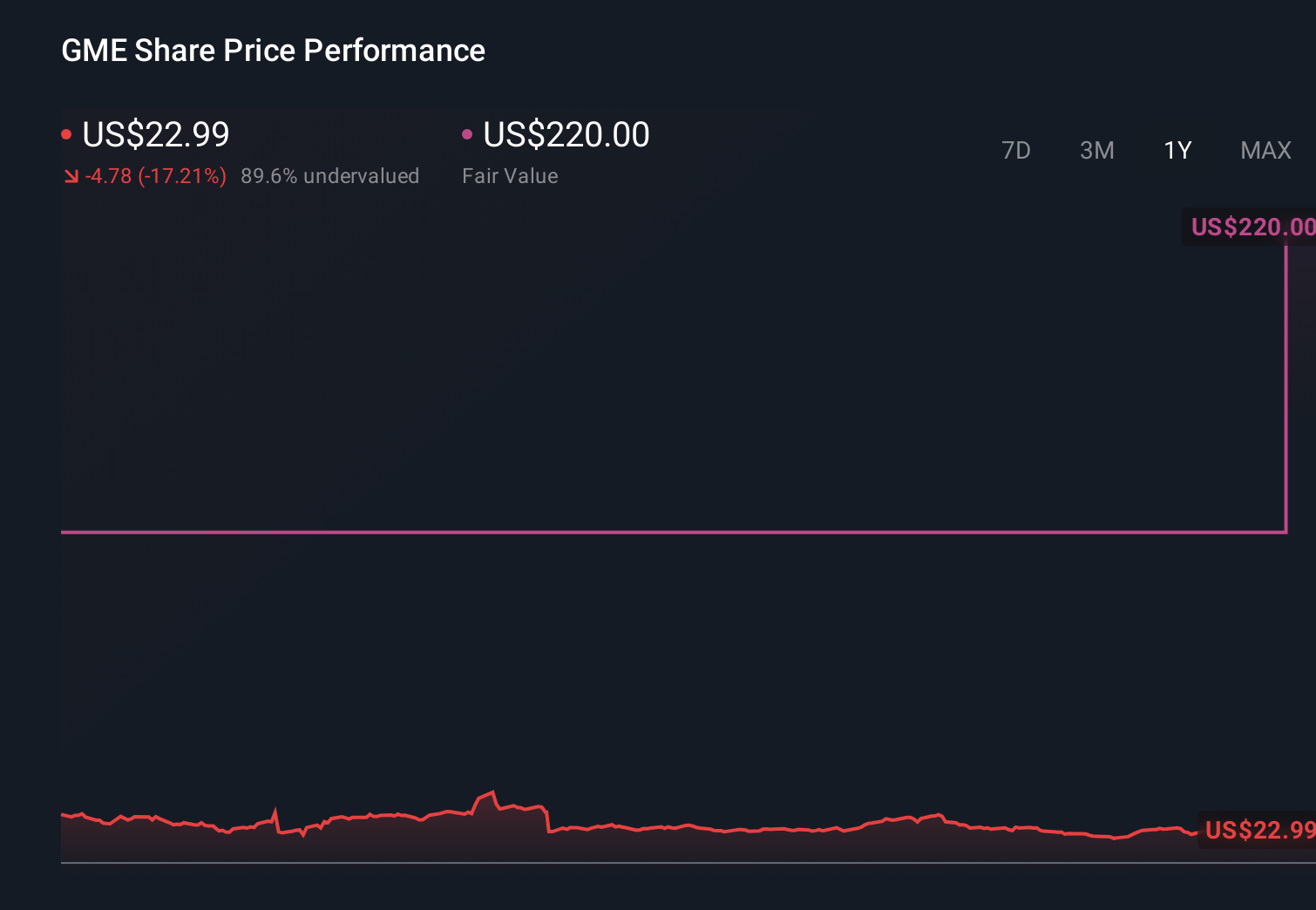
Task: Click the red share price legend dot
Action: tap(66, 132)
